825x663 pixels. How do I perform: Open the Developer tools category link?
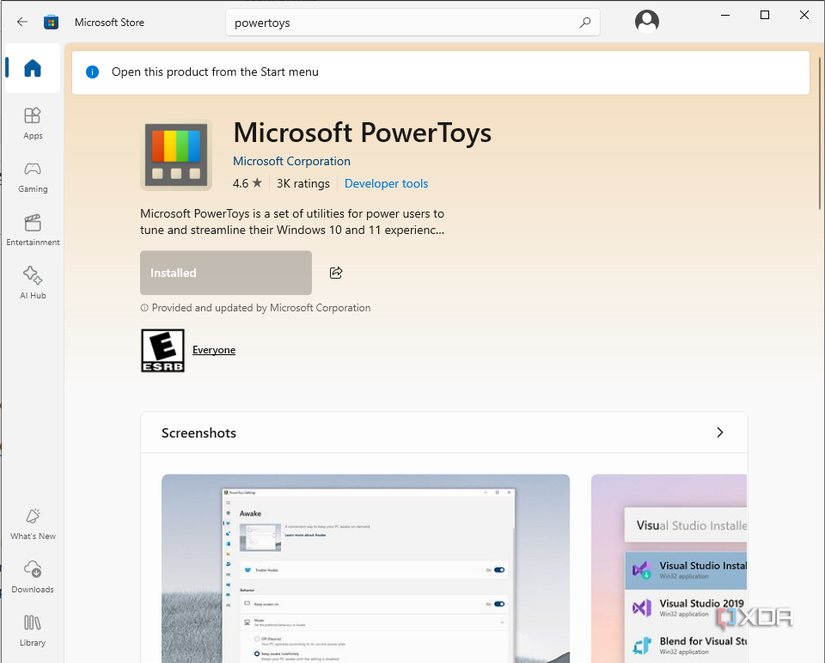(x=385, y=183)
